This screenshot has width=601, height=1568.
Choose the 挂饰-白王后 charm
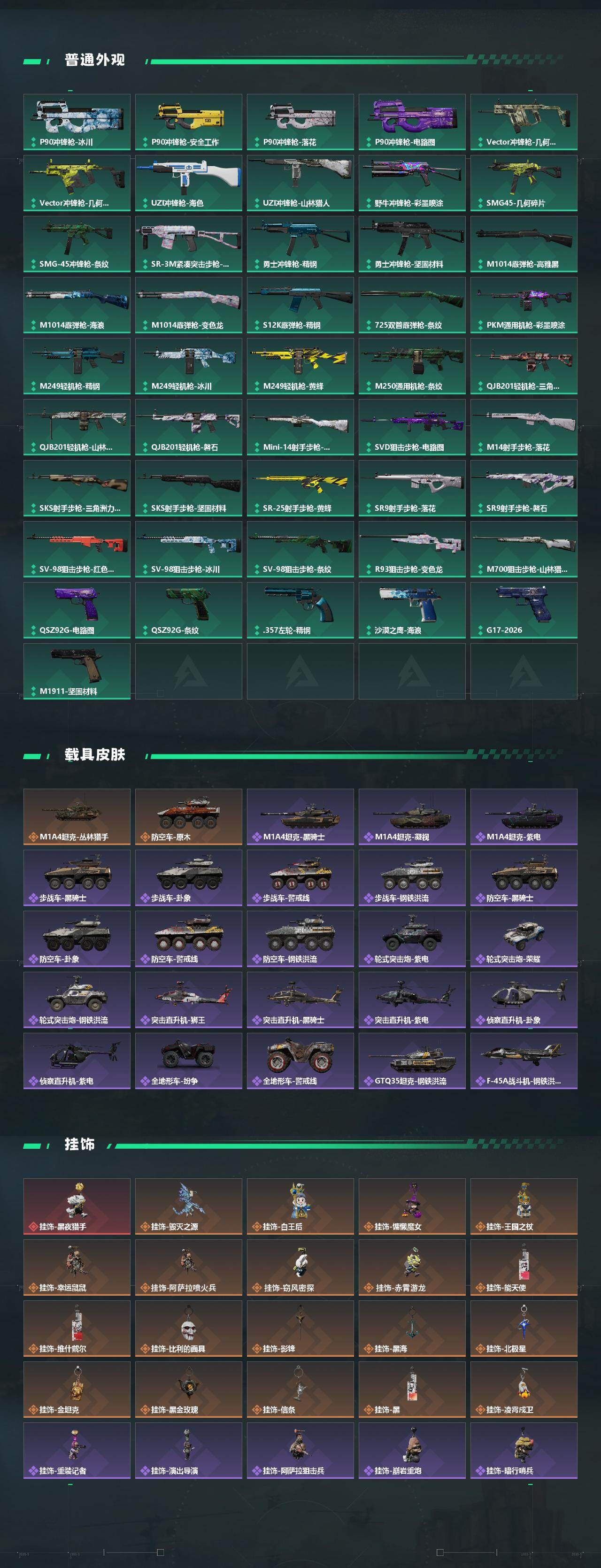click(x=300, y=1207)
